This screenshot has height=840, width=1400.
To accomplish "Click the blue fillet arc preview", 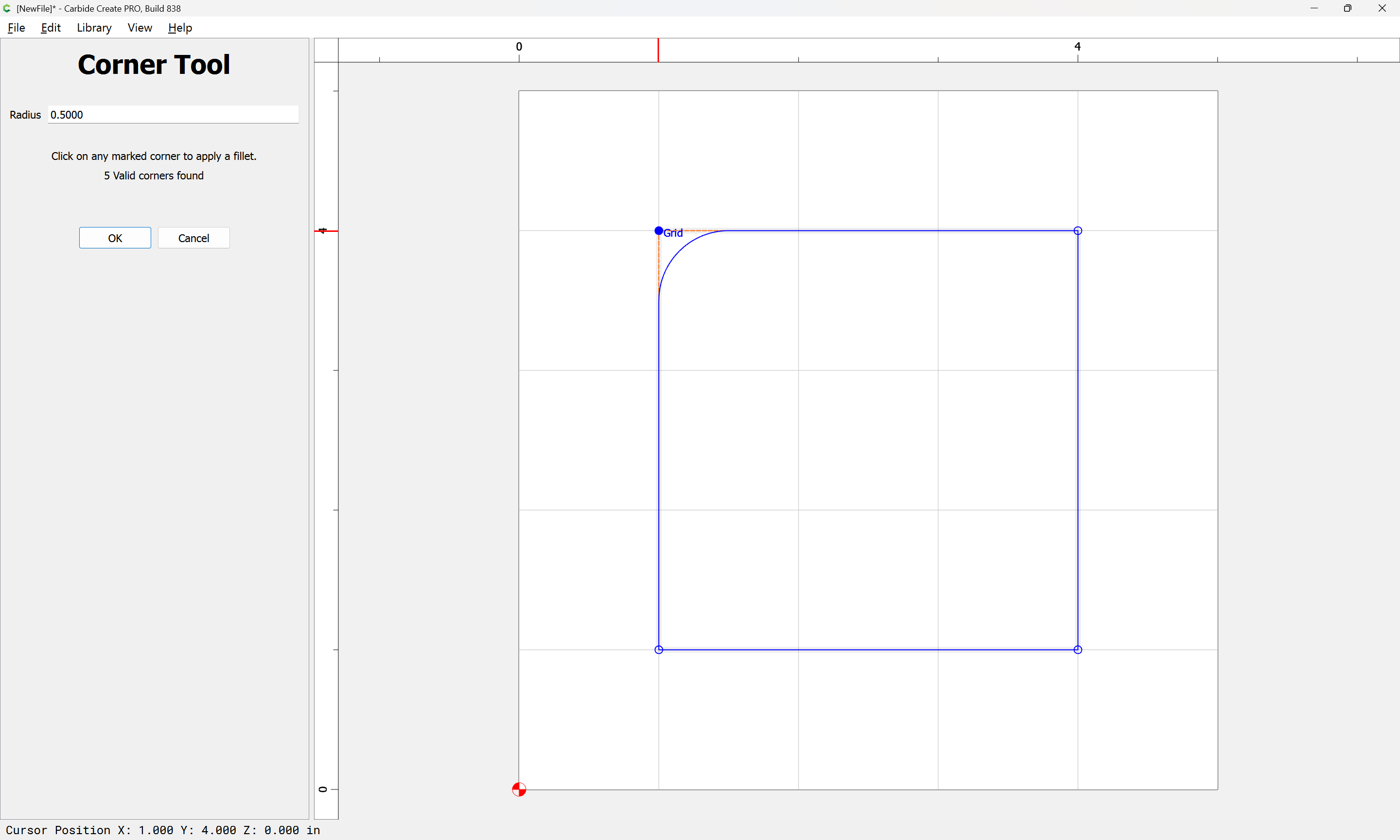I will pyautogui.click(x=679, y=251).
